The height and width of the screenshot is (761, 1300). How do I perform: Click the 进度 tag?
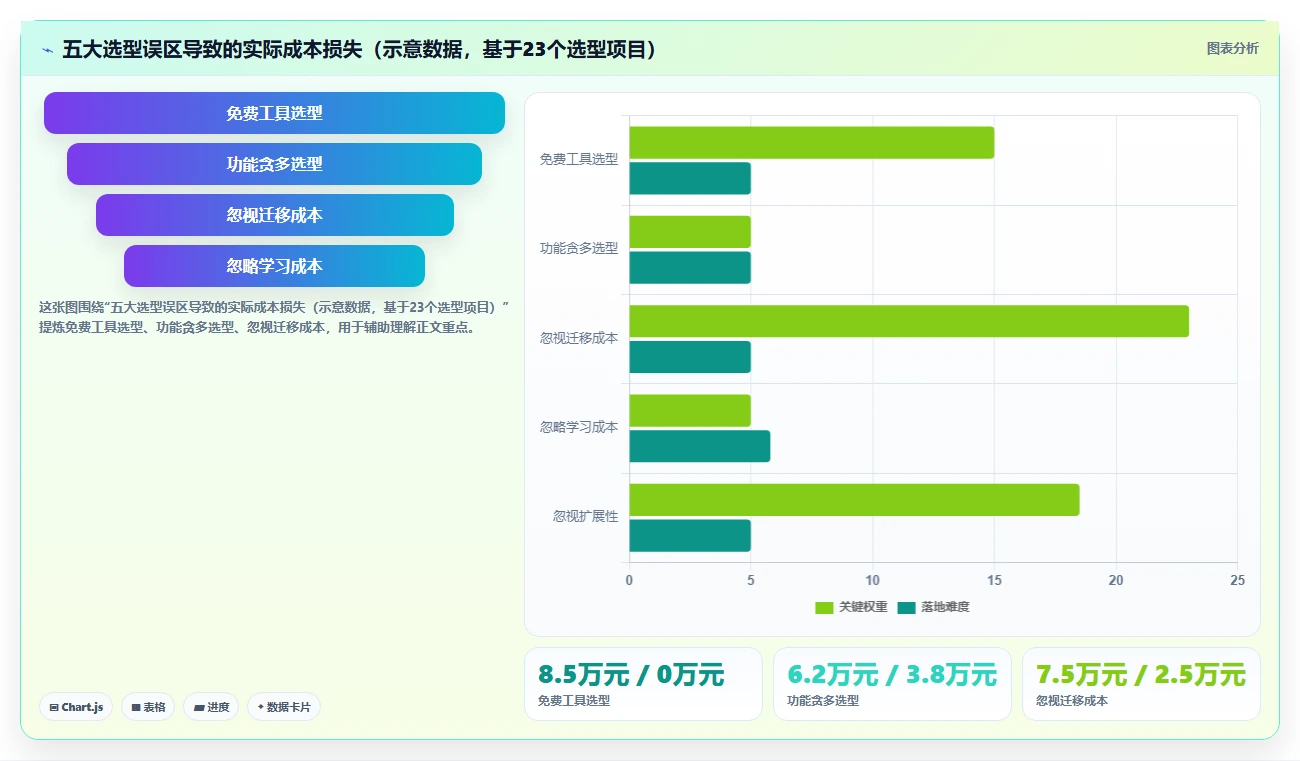coord(211,707)
